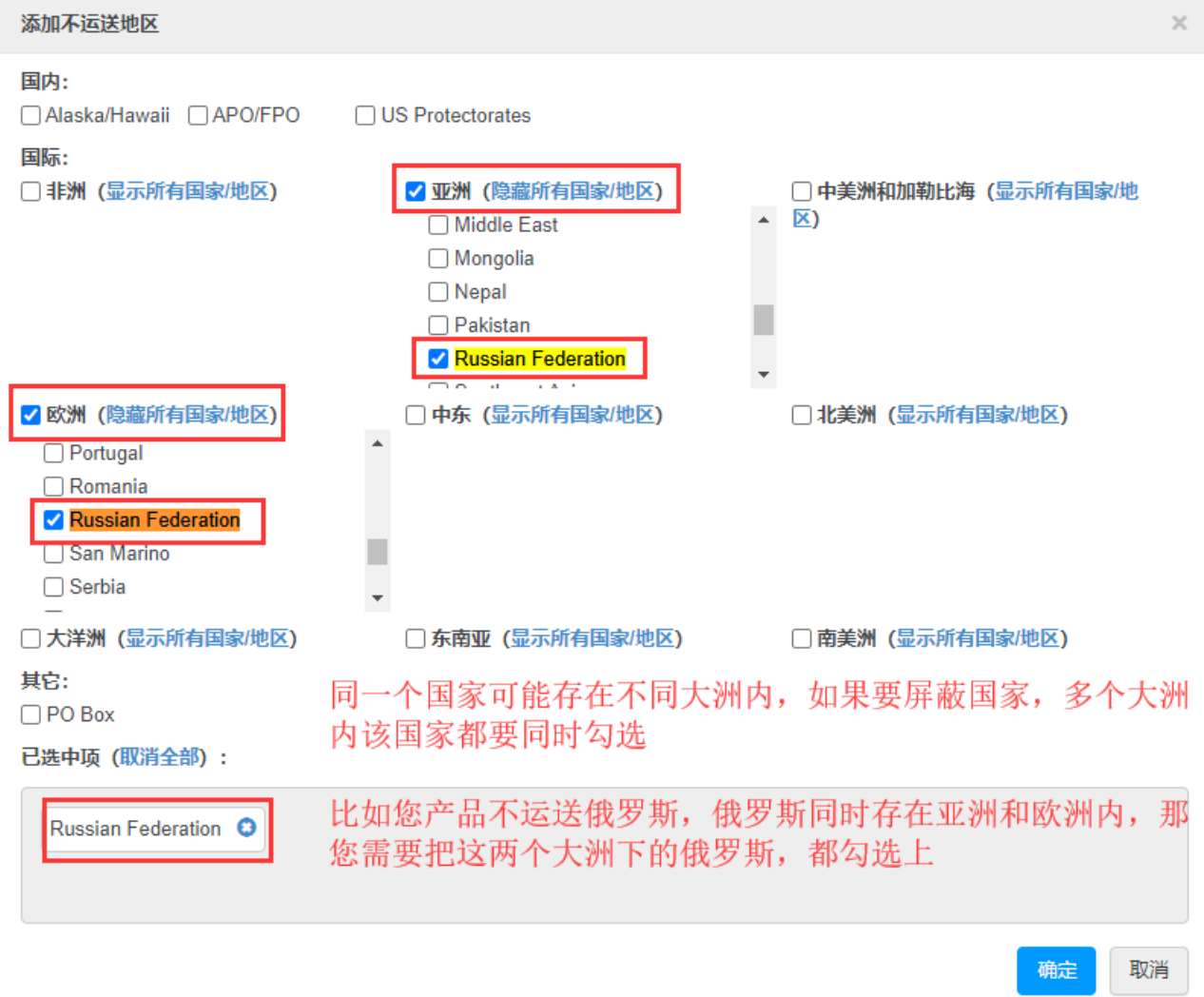The image size is (1204, 997).
Task: Click the Europe list scrollbar thumb
Action: [x=378, y=552]
